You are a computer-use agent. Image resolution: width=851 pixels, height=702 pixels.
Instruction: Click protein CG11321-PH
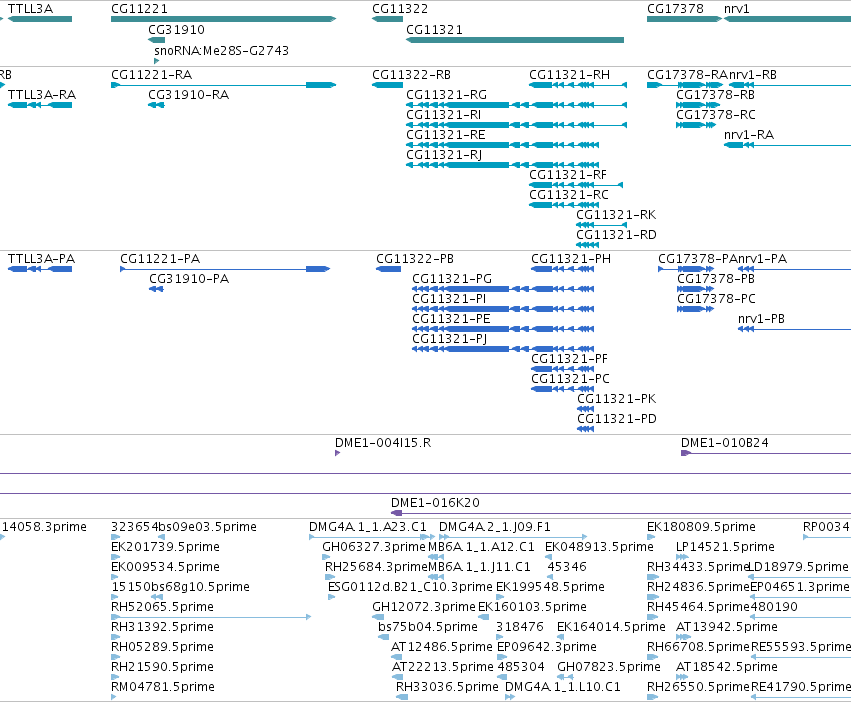click(x=571, y=258)
